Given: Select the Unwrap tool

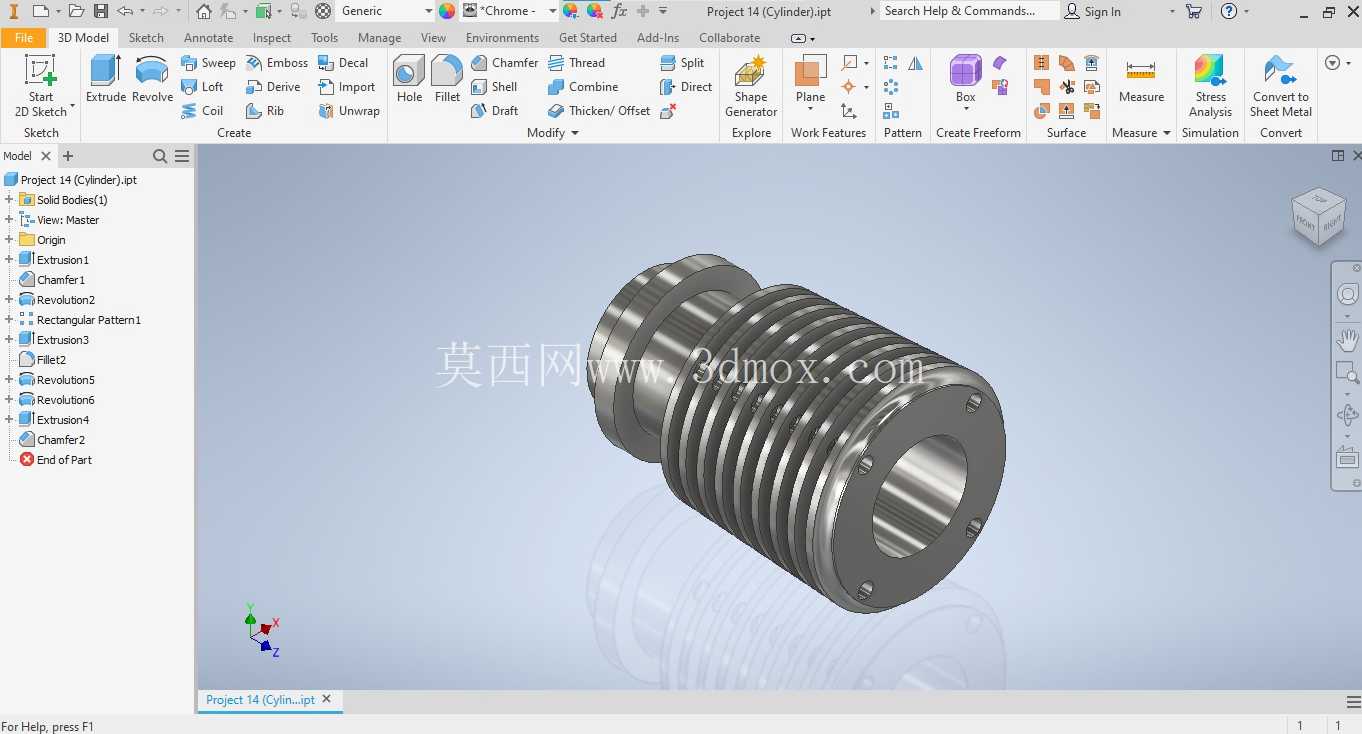Looking at the screenshot, I should pos(349,111).
